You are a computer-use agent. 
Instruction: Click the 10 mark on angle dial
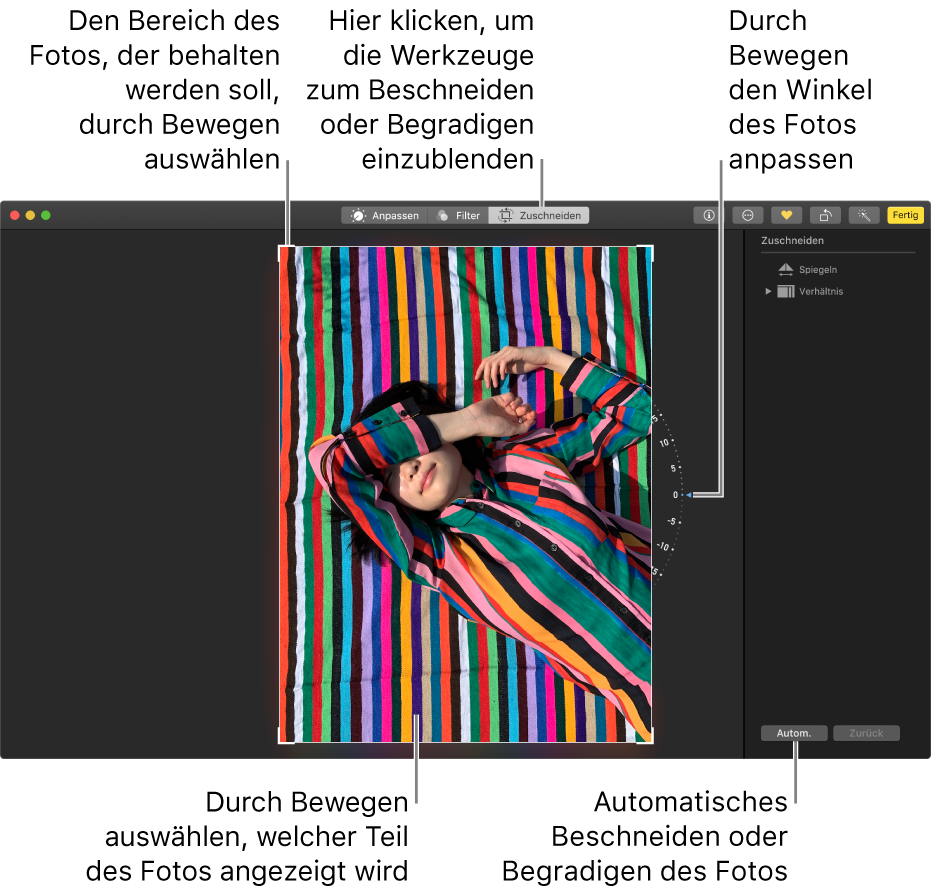664,442
